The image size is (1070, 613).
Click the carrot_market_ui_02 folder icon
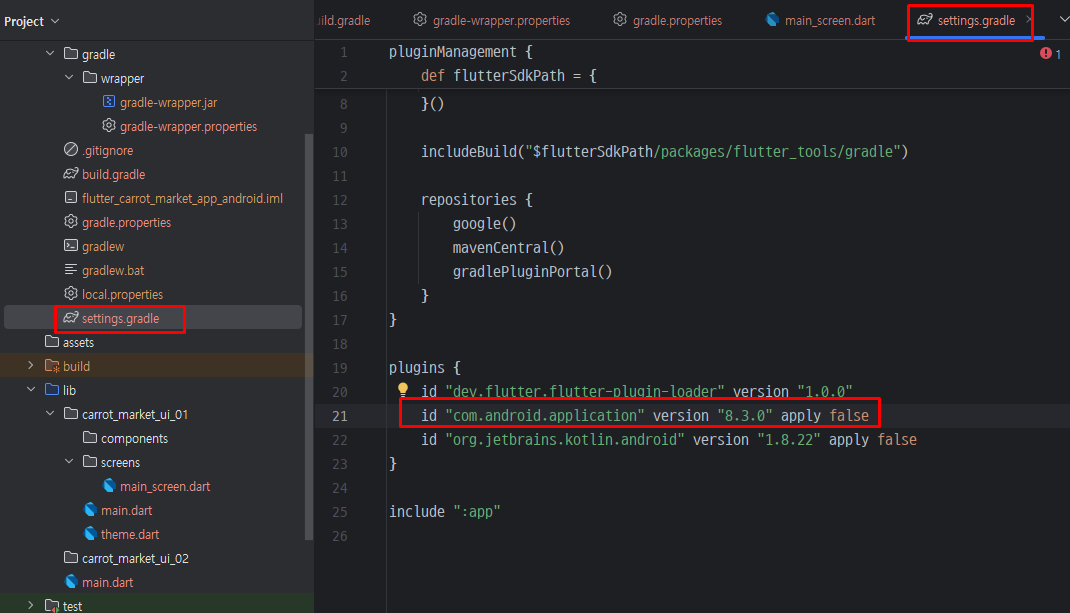point(71,557)
